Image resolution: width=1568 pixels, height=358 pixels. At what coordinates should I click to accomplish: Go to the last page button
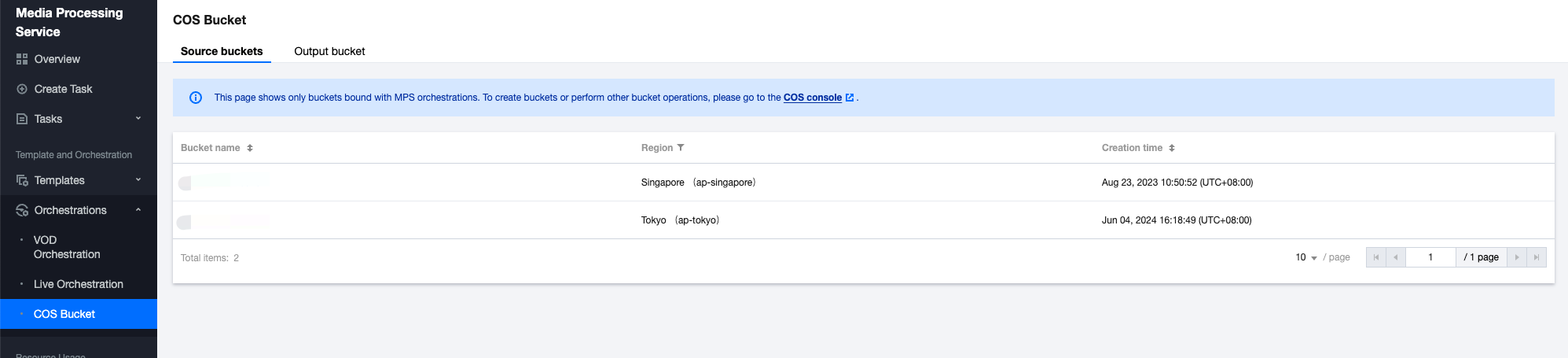1537,257
